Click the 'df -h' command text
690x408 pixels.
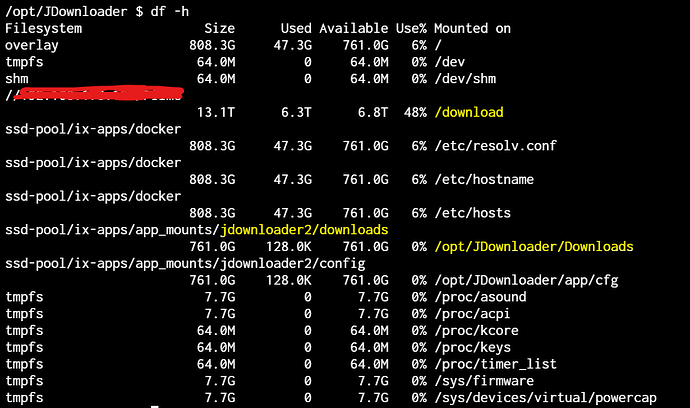coord(169,11)
